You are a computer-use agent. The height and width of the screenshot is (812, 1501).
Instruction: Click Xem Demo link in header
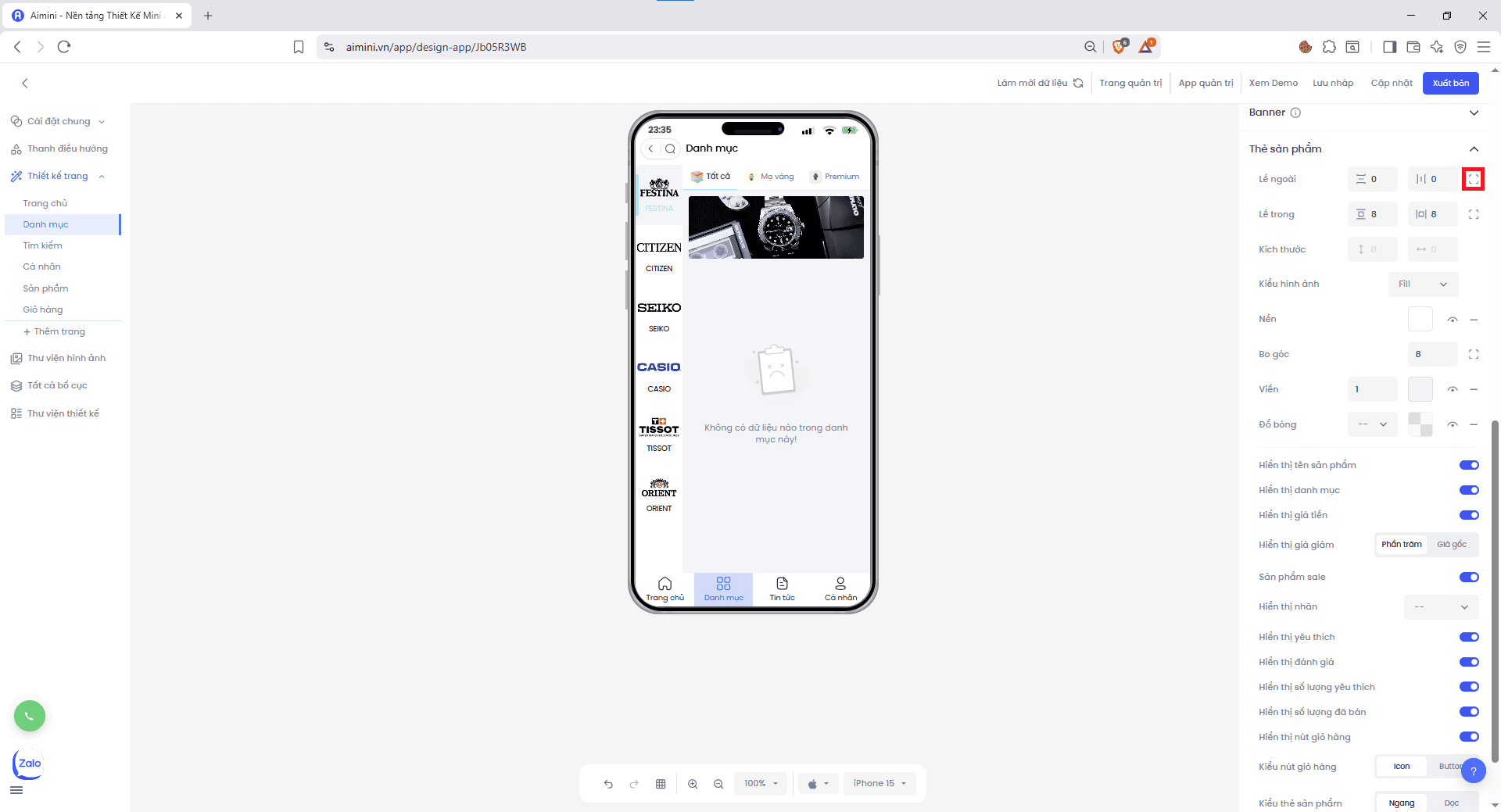1273,83
